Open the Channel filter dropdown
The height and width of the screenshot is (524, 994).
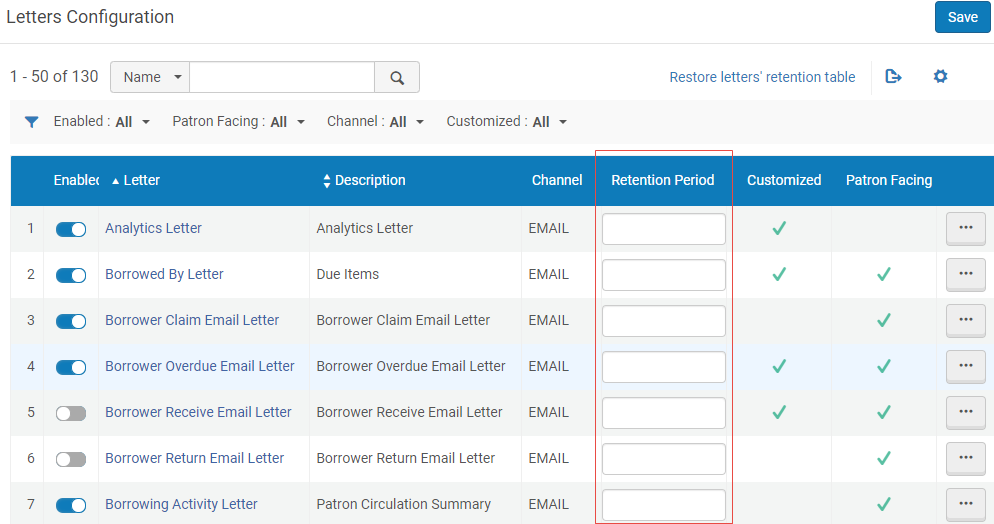click(375, 122)
